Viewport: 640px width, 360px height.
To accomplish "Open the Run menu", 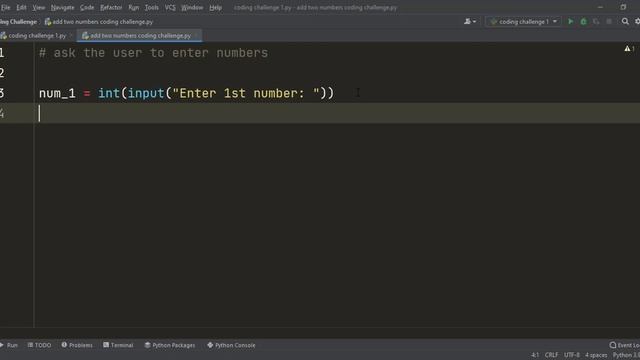I will click(x=133, y=7).
